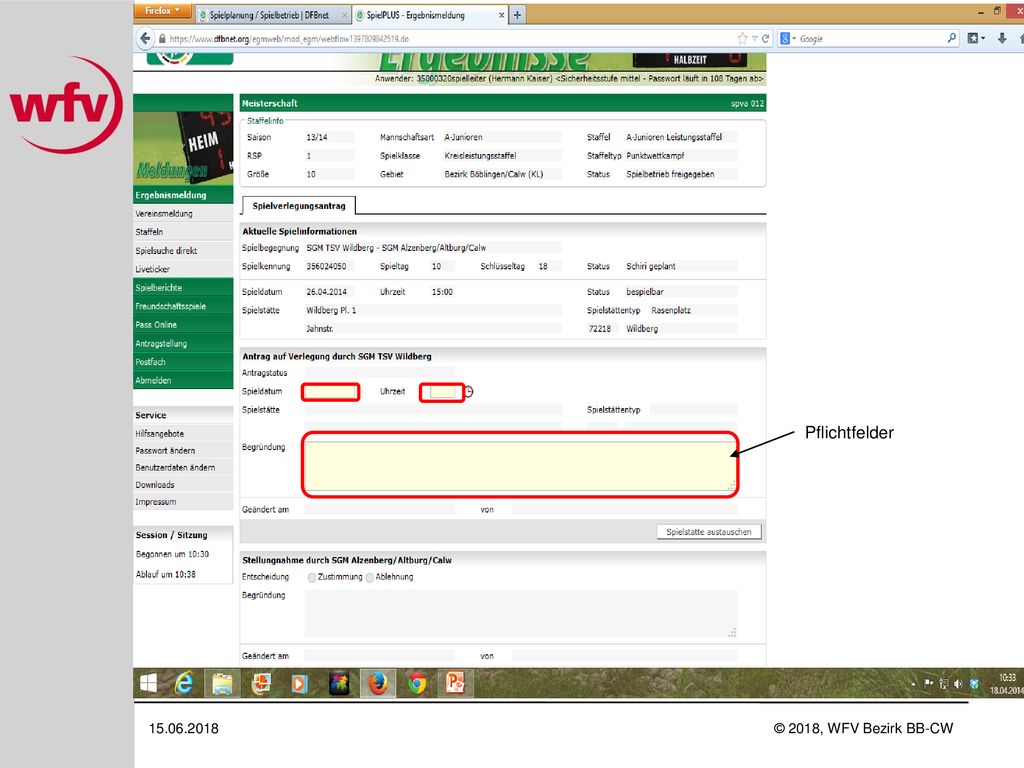Click the clock icon beside Uhrzeit
This screenshot has width=1024, height=768.
tap(468, 392)
